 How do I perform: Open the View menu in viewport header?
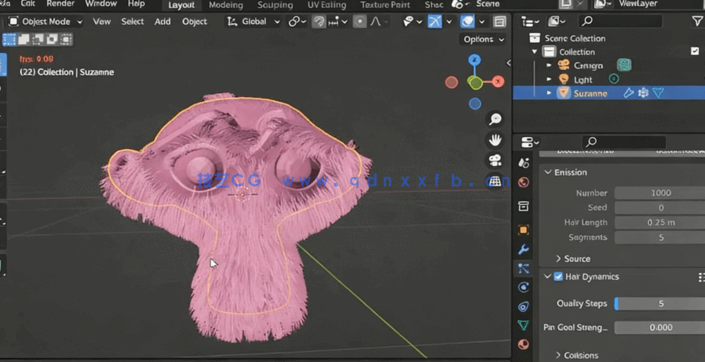pyautogui.click(x=102, y=22)
